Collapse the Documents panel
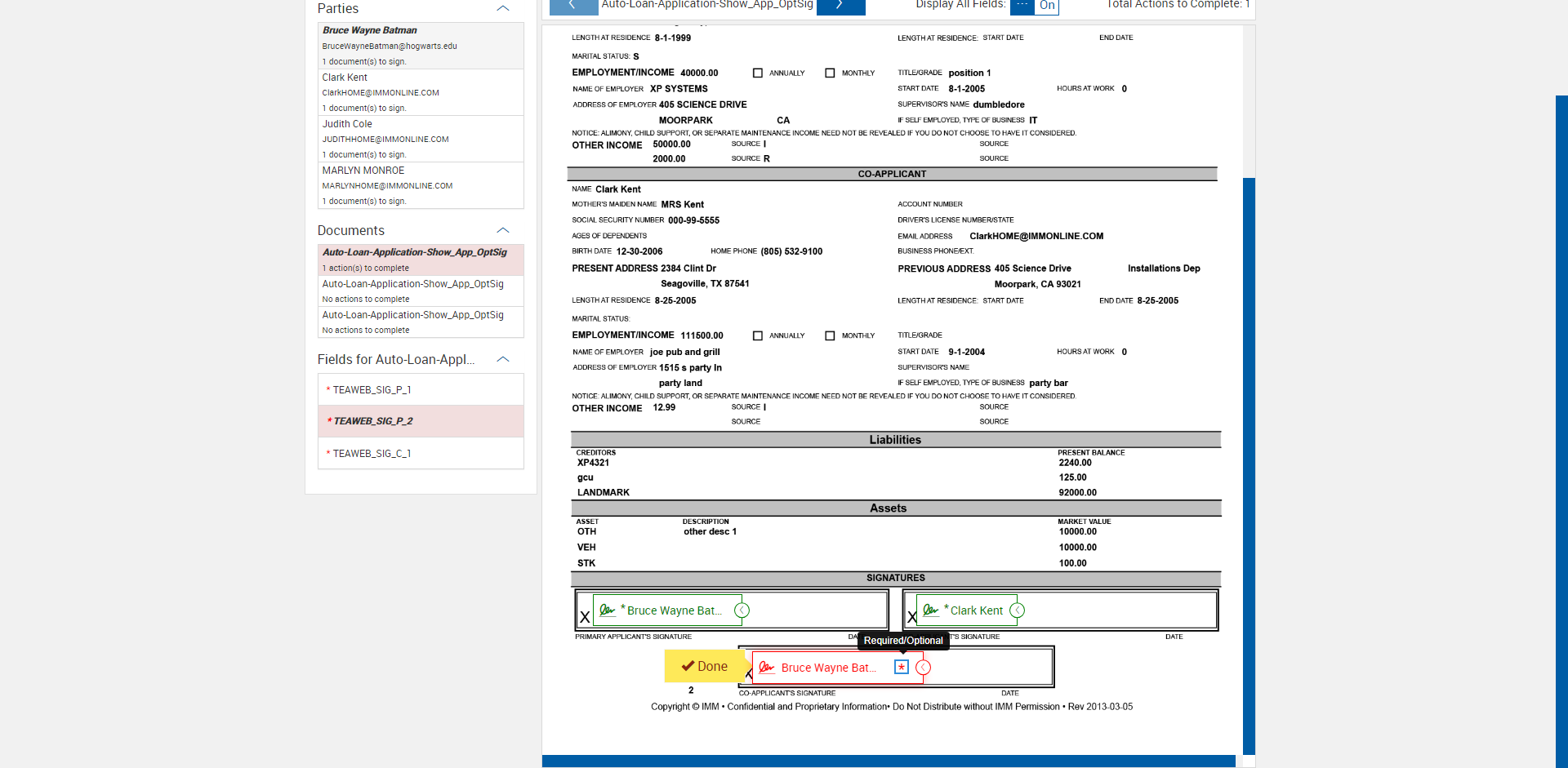 click(503, 230)
